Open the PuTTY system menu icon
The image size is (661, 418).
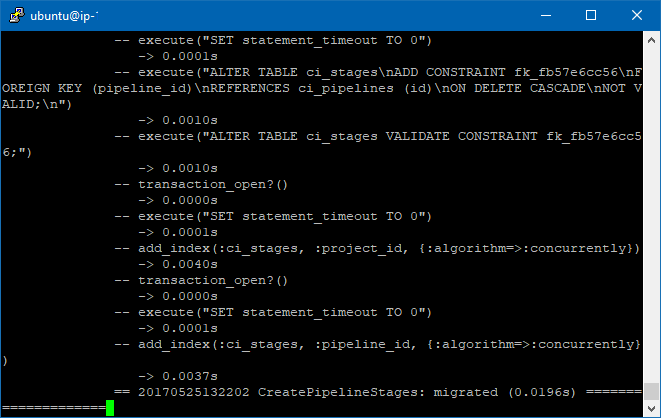click(17, 15)
